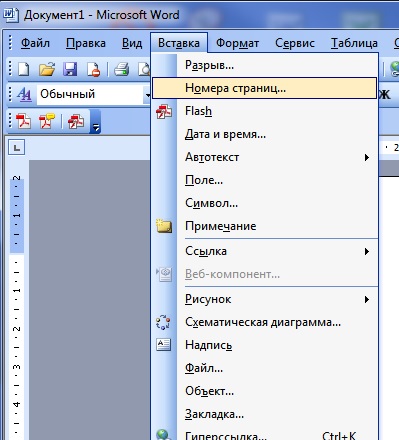
Task: Open the Правка menu
Action: pyautogui.click(x=86, y=43)
